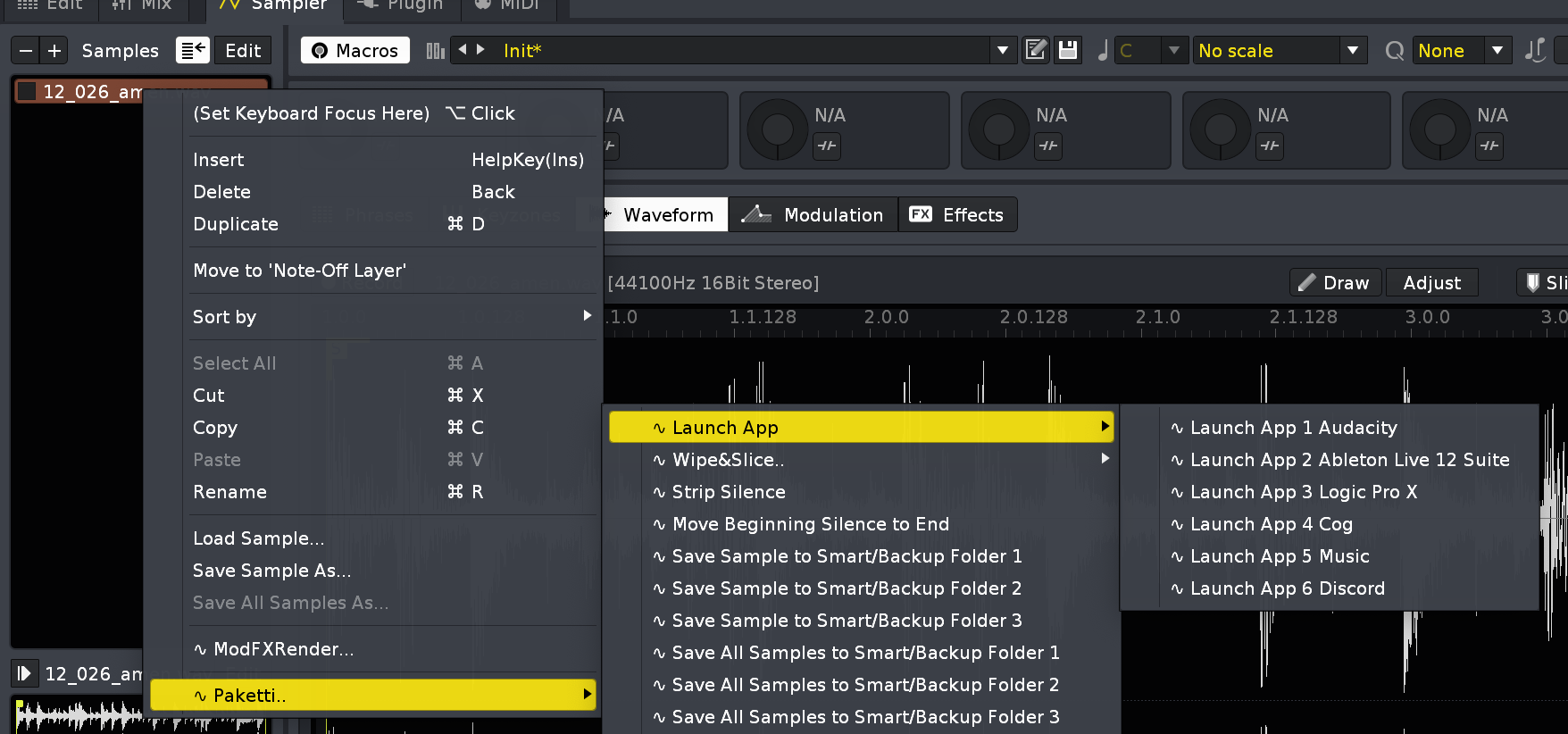Open the Init* preset dropdown
The image size is (1568, 734).
1002,51
